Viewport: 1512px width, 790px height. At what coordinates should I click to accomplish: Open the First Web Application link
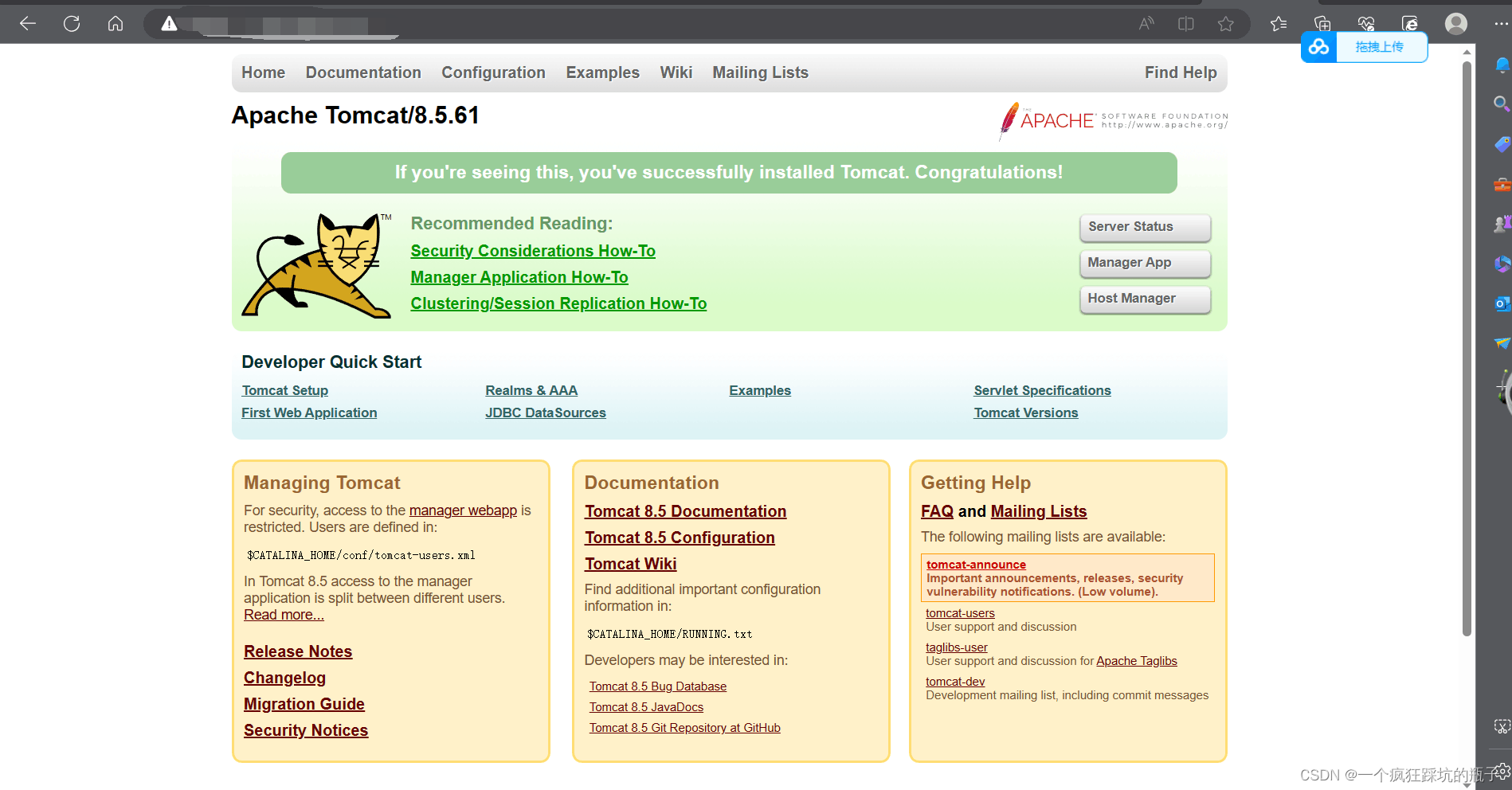pyautogui.click(x=309, y=413)
